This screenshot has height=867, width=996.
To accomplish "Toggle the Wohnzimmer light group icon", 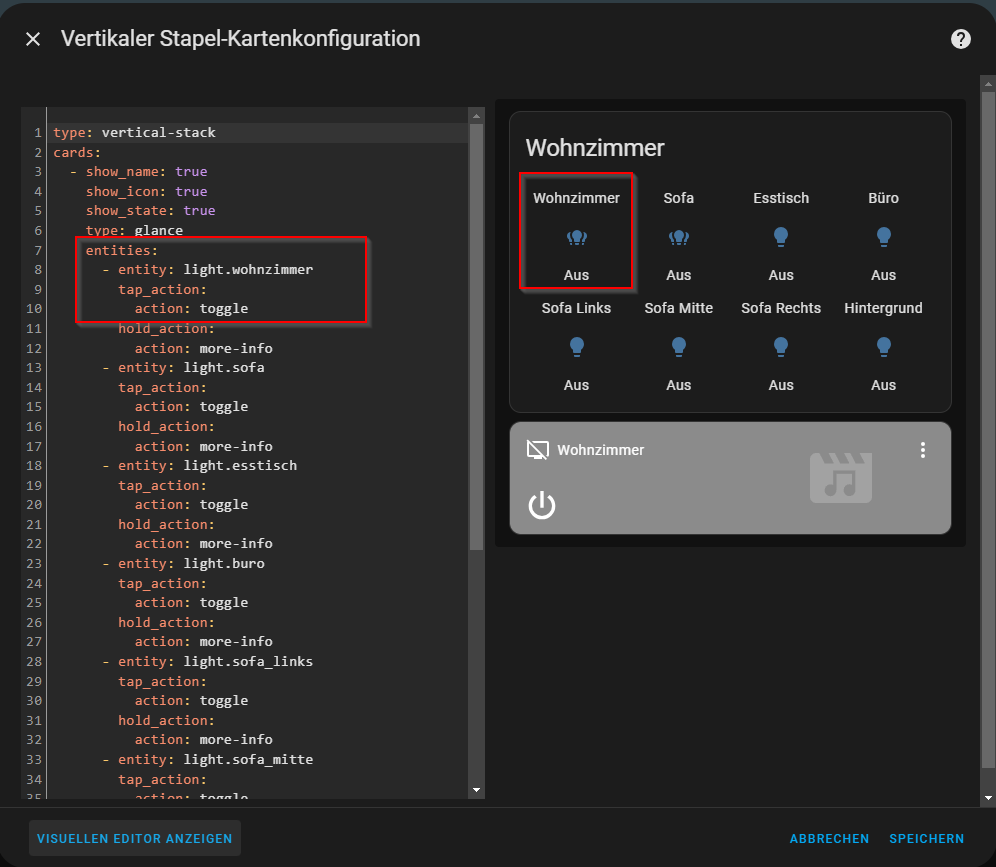I will tap(576, 237).
